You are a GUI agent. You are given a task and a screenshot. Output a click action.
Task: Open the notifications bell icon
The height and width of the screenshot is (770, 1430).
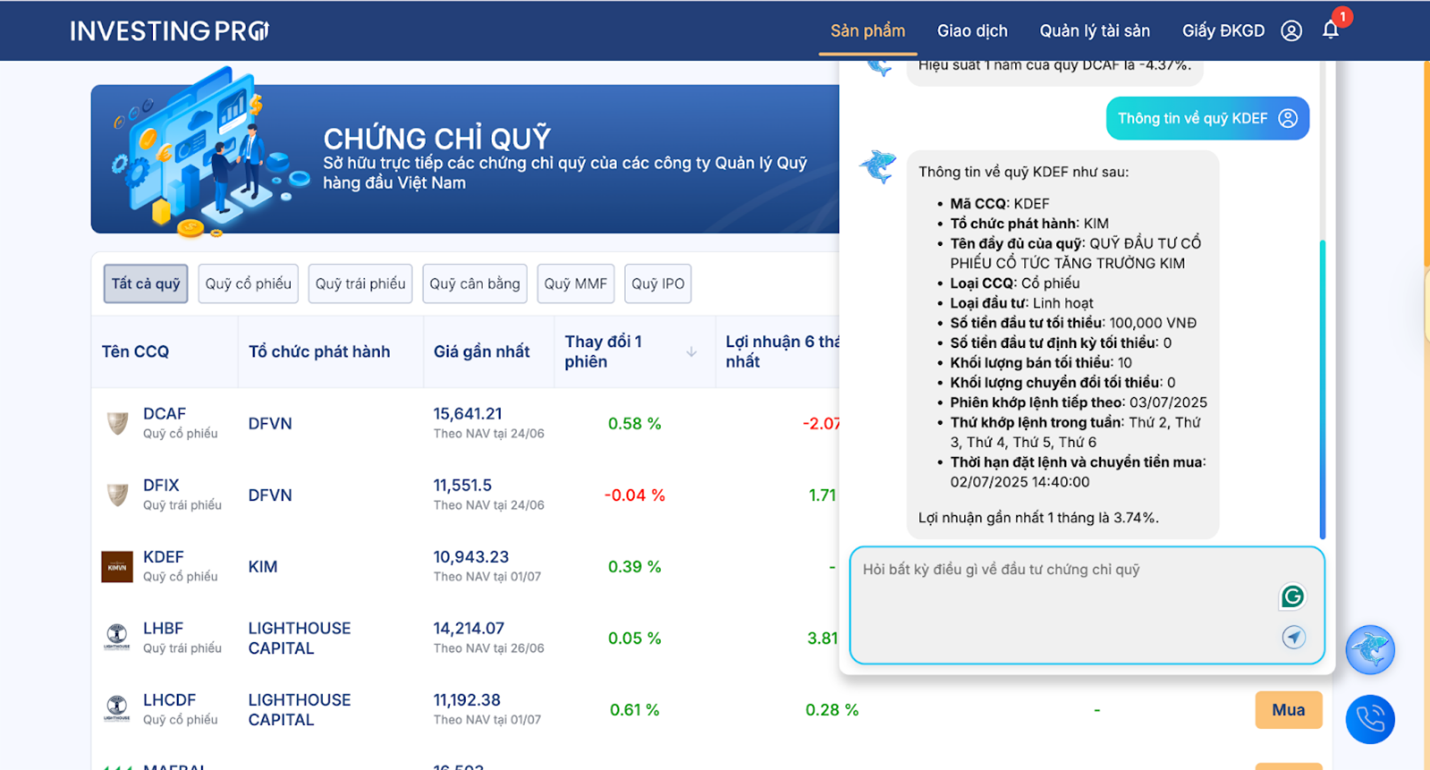pyautogui.click(x=1331, y=30)
